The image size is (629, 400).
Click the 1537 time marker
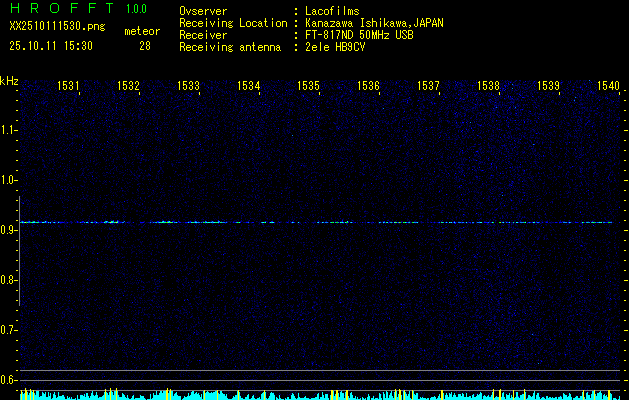429,87
